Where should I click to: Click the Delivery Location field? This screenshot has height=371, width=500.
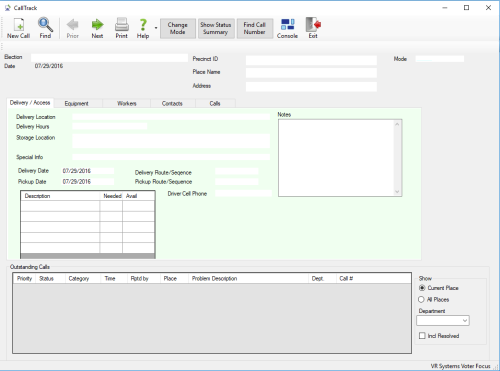coord(171,117)
